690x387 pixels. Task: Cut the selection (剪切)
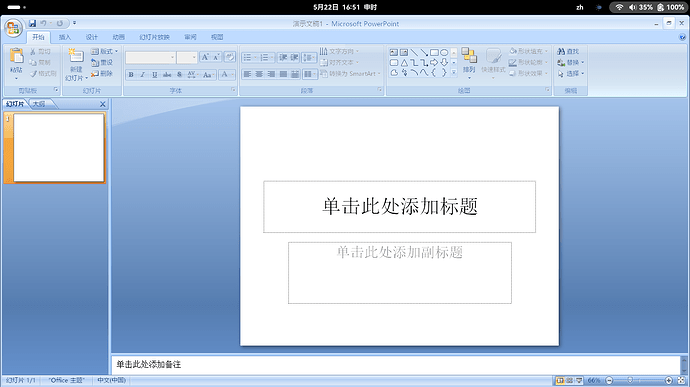(x=40, y=52)
